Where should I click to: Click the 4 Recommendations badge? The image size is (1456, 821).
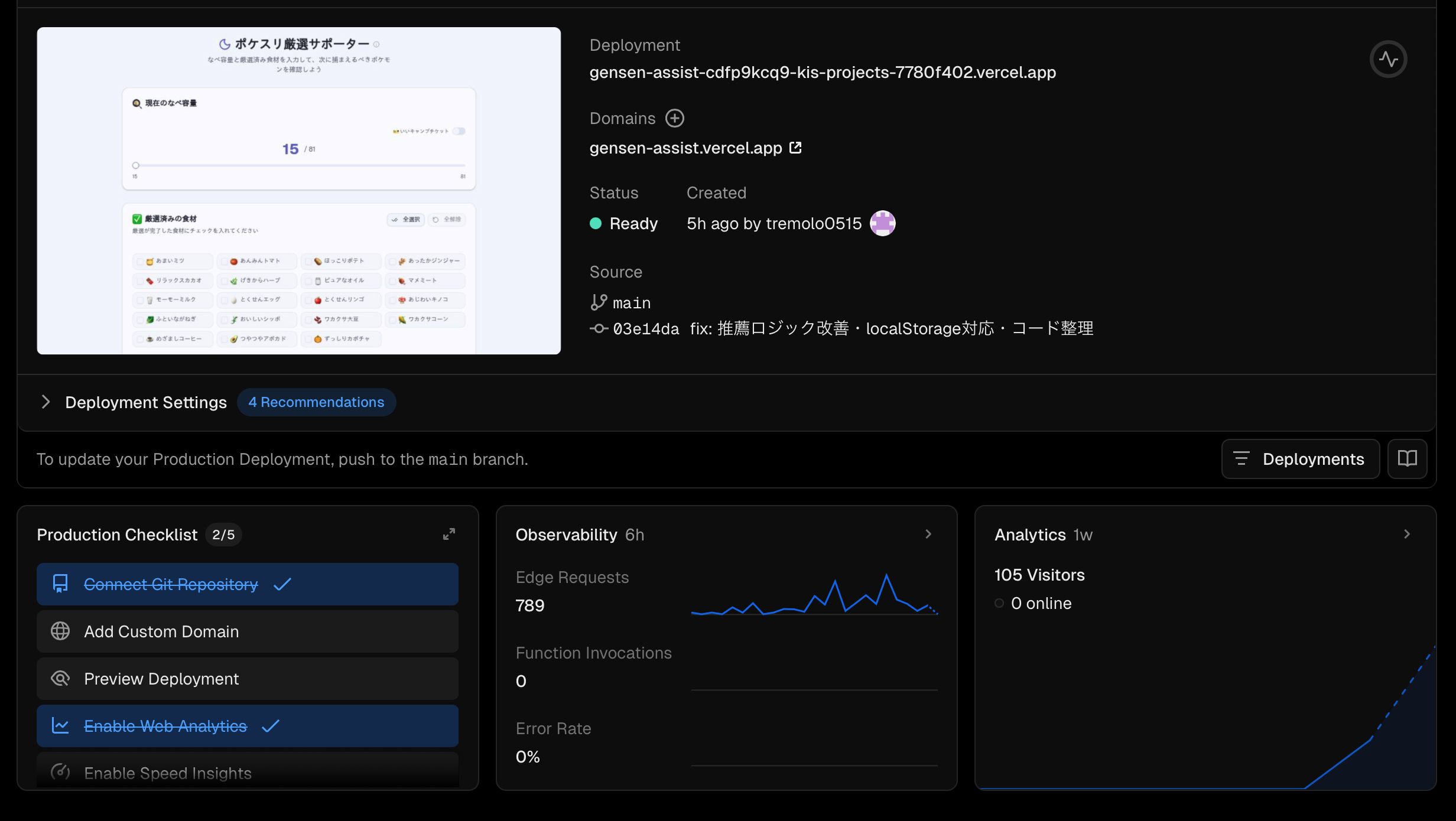click(x=316, y=402)
